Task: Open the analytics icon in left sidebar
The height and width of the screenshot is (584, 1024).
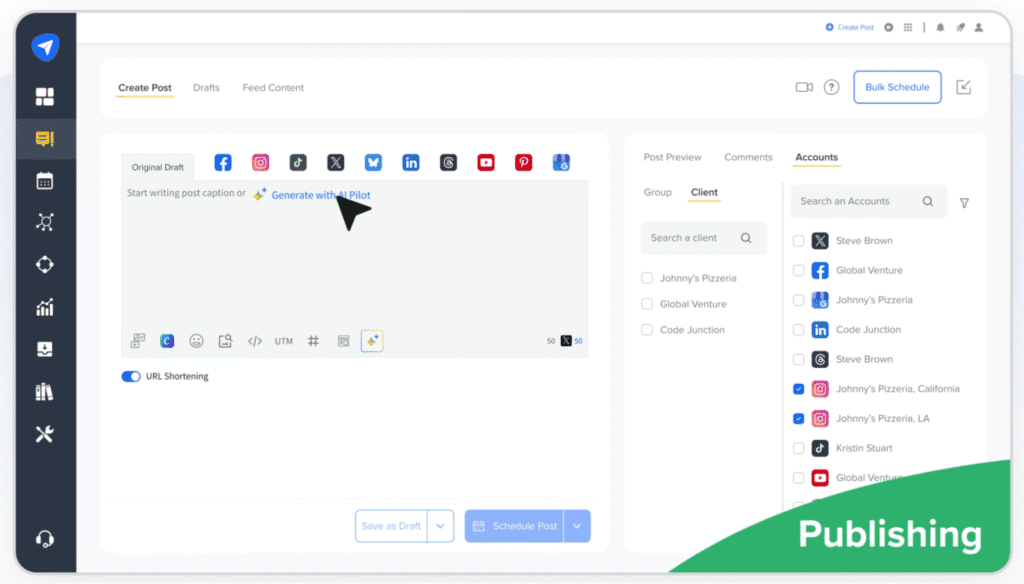Action: click(x=45, y=307)
